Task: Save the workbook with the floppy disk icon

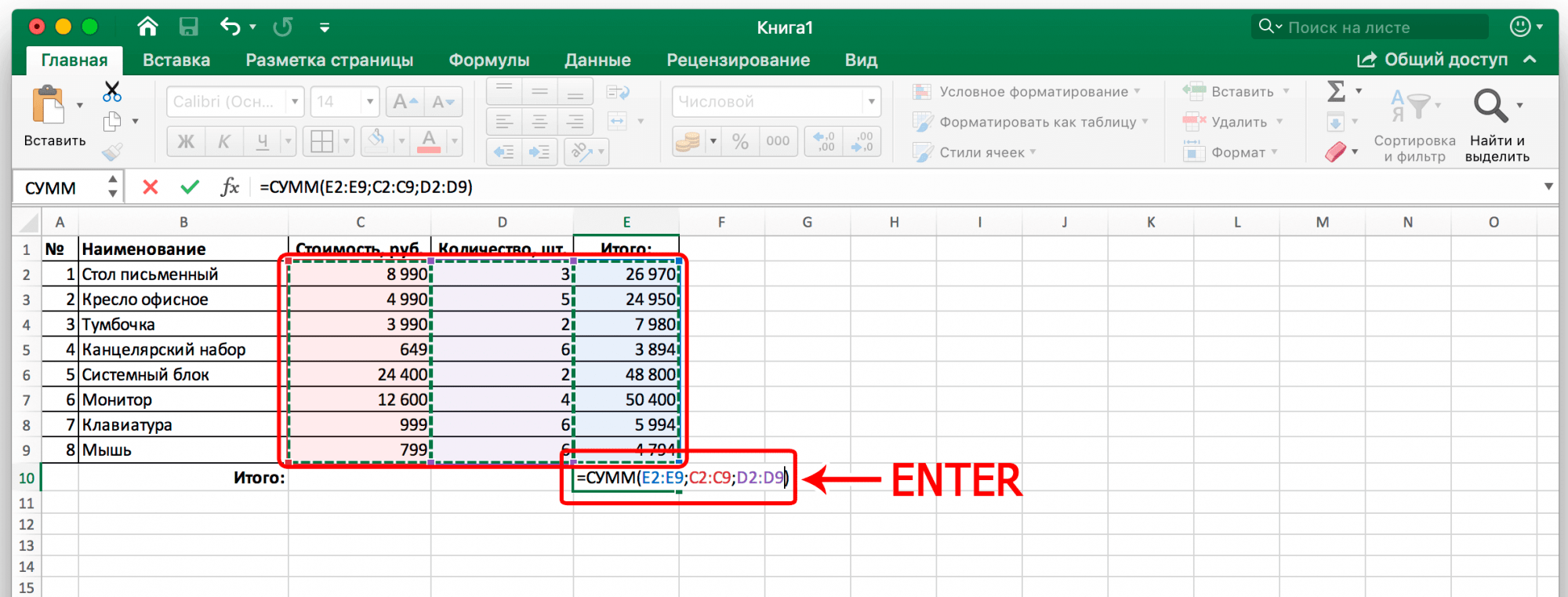Action: point(188,27)
